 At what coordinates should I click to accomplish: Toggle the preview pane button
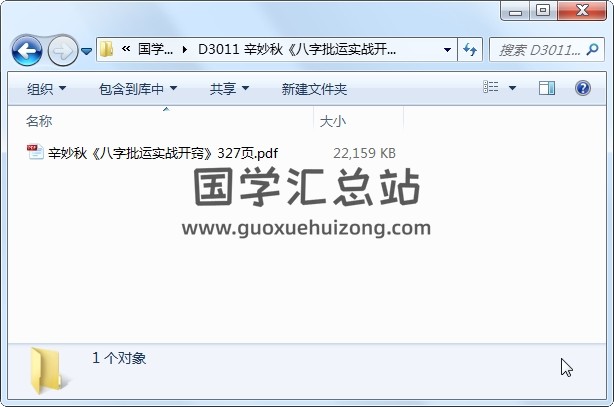(547, 88)
